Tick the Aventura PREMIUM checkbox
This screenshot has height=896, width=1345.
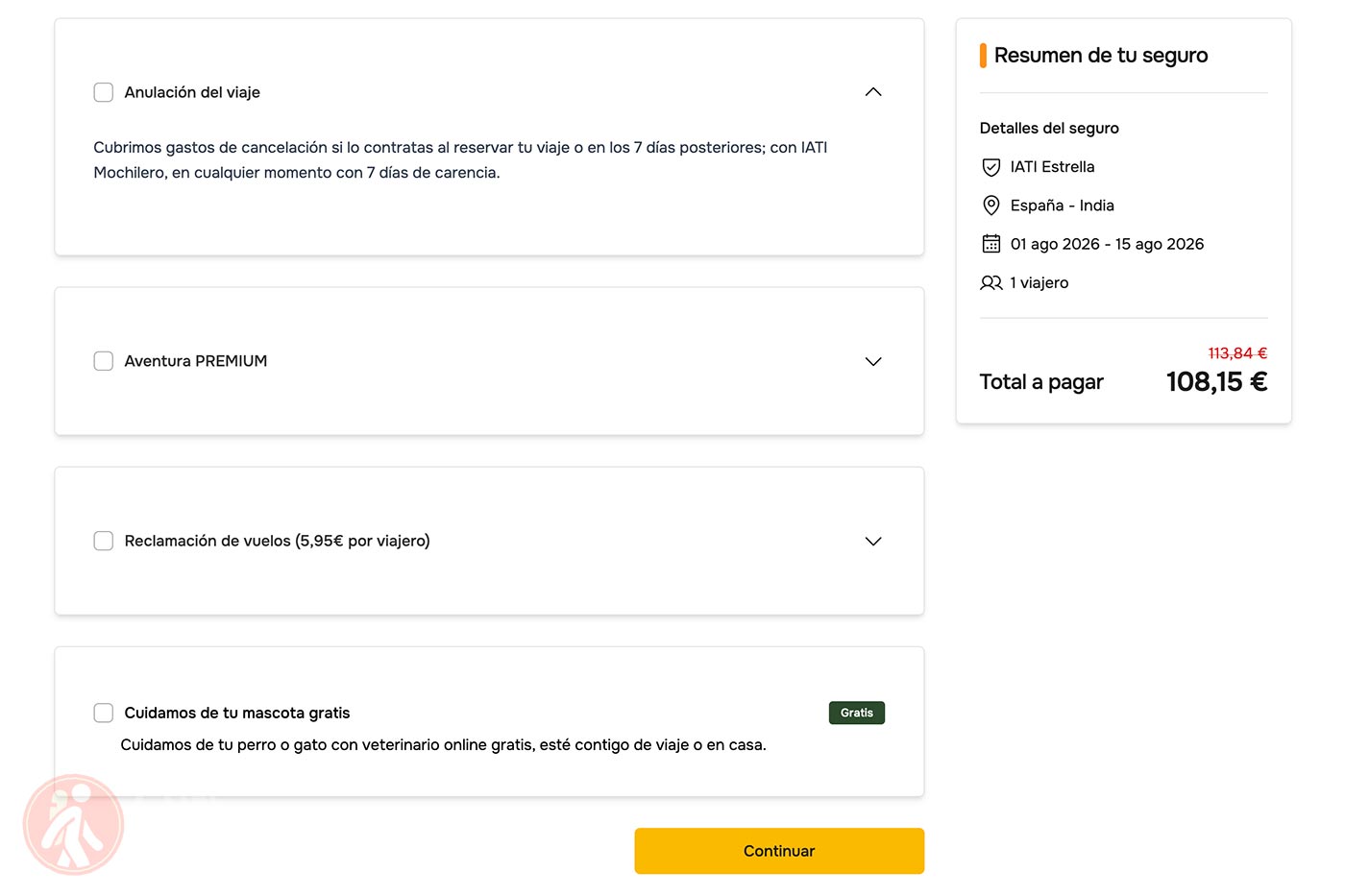104,361
